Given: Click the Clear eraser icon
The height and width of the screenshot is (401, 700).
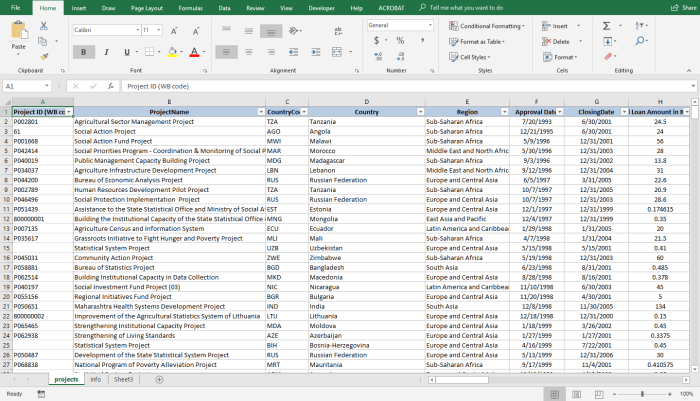Looking at the screenshot, I should [608, 56].
